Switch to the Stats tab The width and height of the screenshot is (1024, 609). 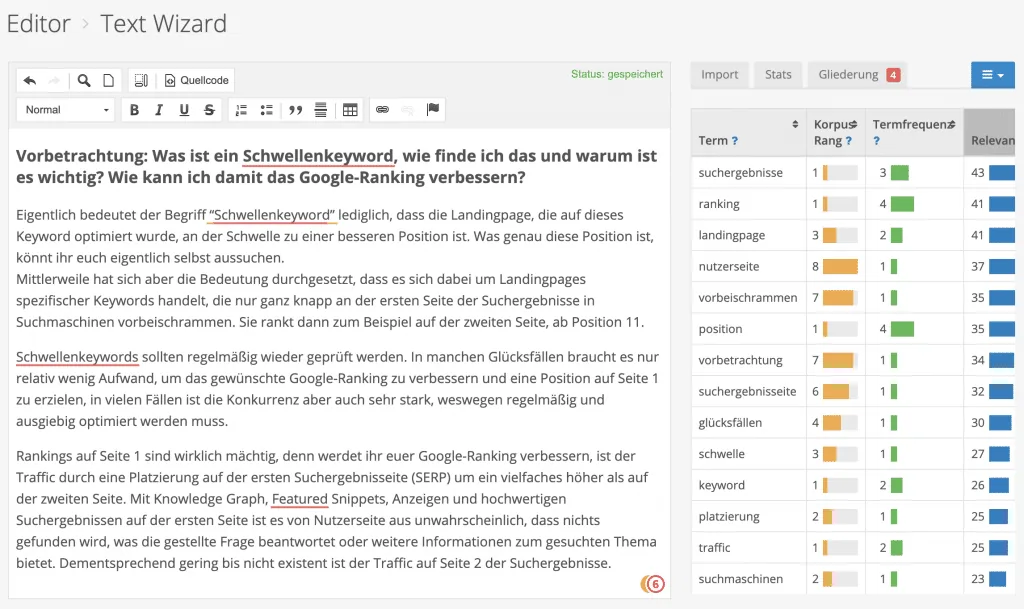click(x=778, y=74)
